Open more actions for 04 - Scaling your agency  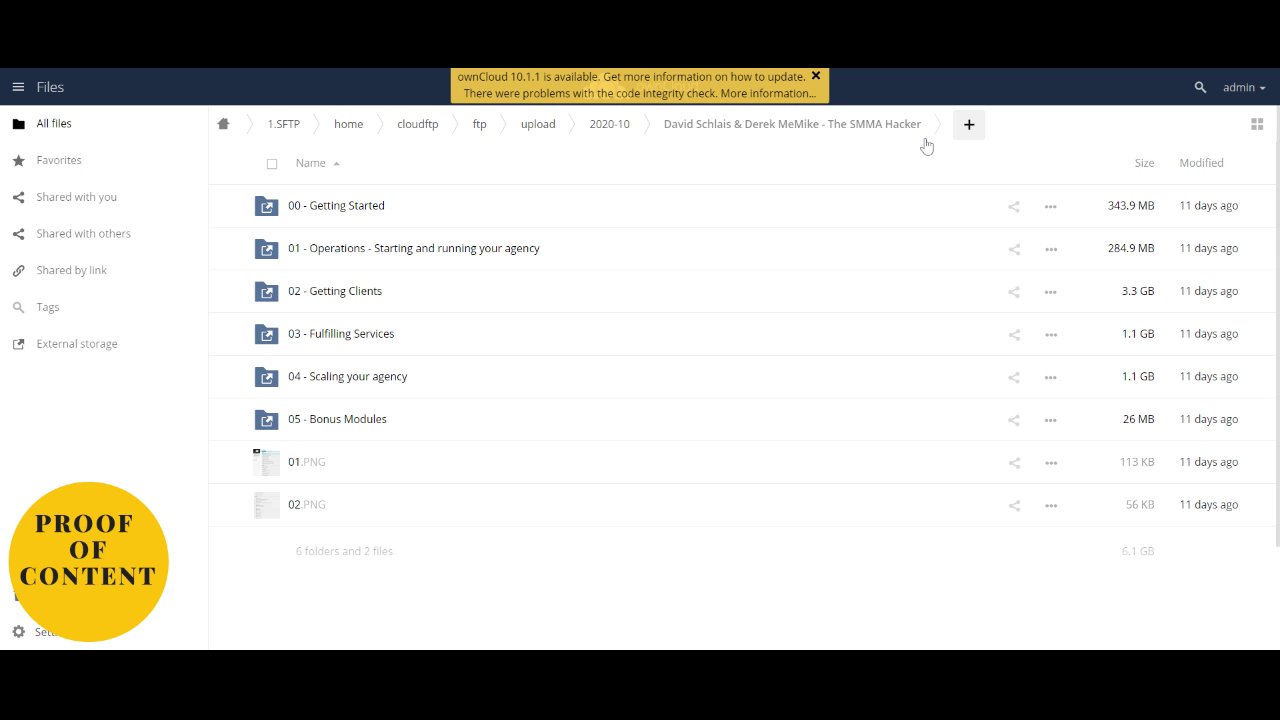[x=1051, y=378]
